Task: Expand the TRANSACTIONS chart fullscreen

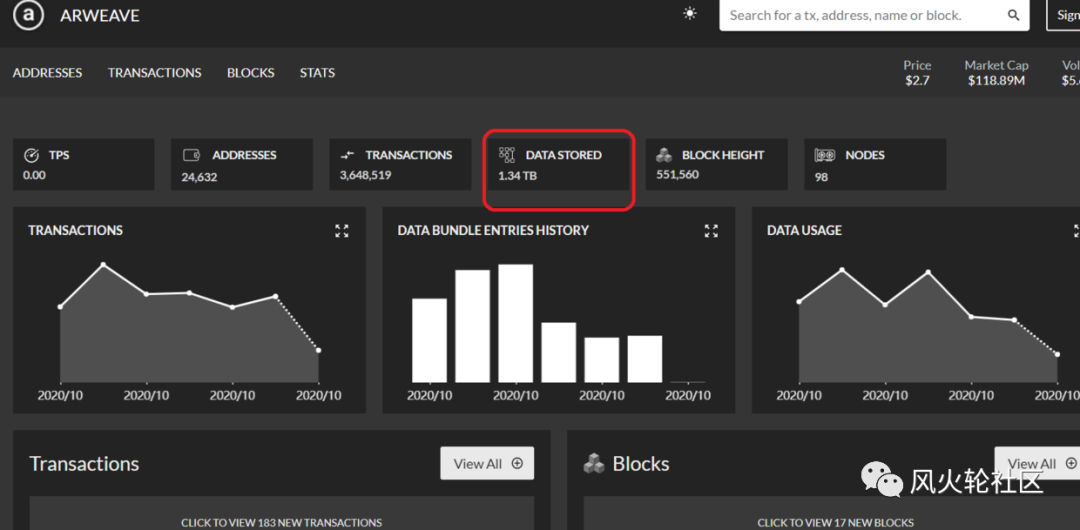Action: point(342,231)
